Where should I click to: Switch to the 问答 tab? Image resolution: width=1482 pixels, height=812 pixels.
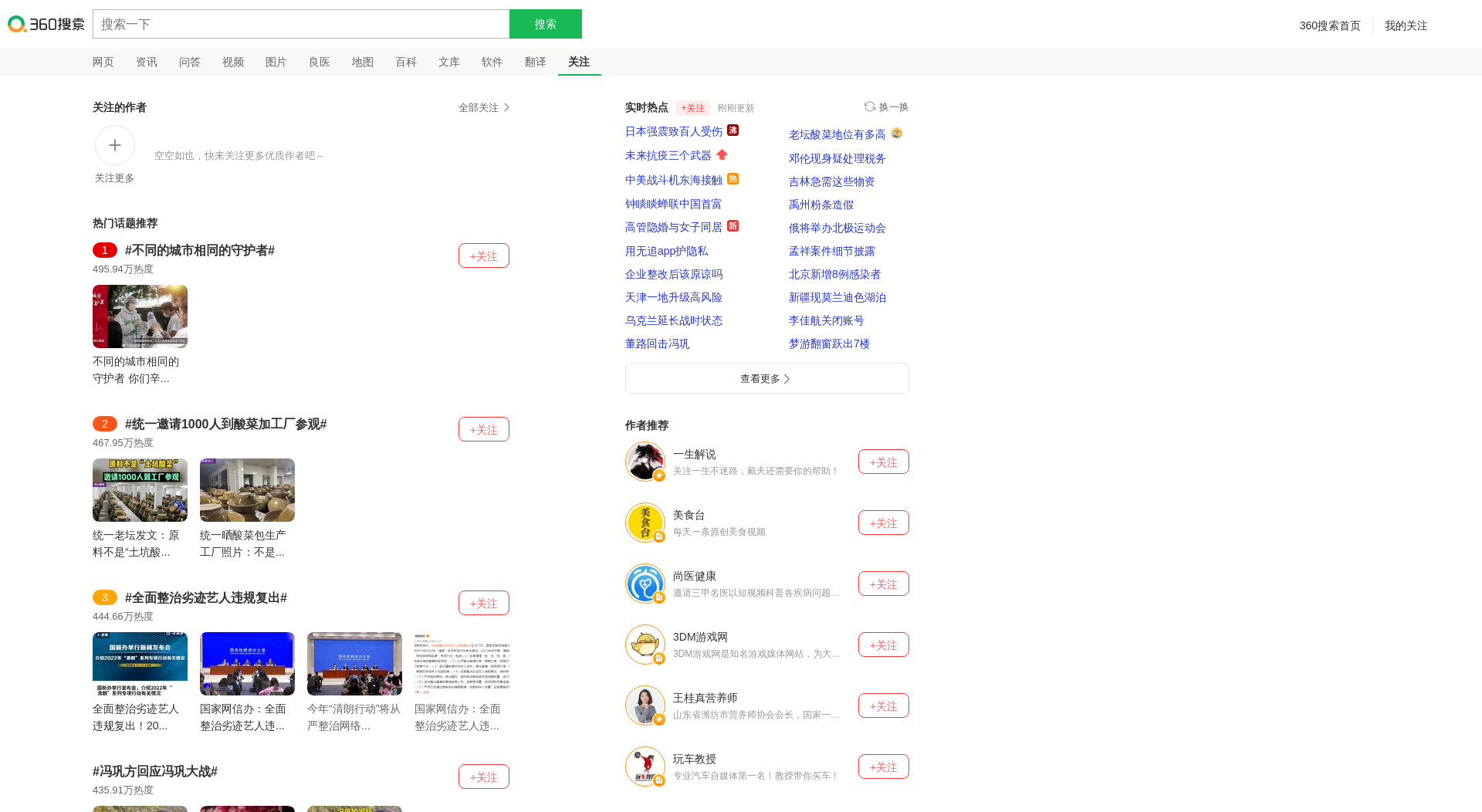tap(190, 62)
